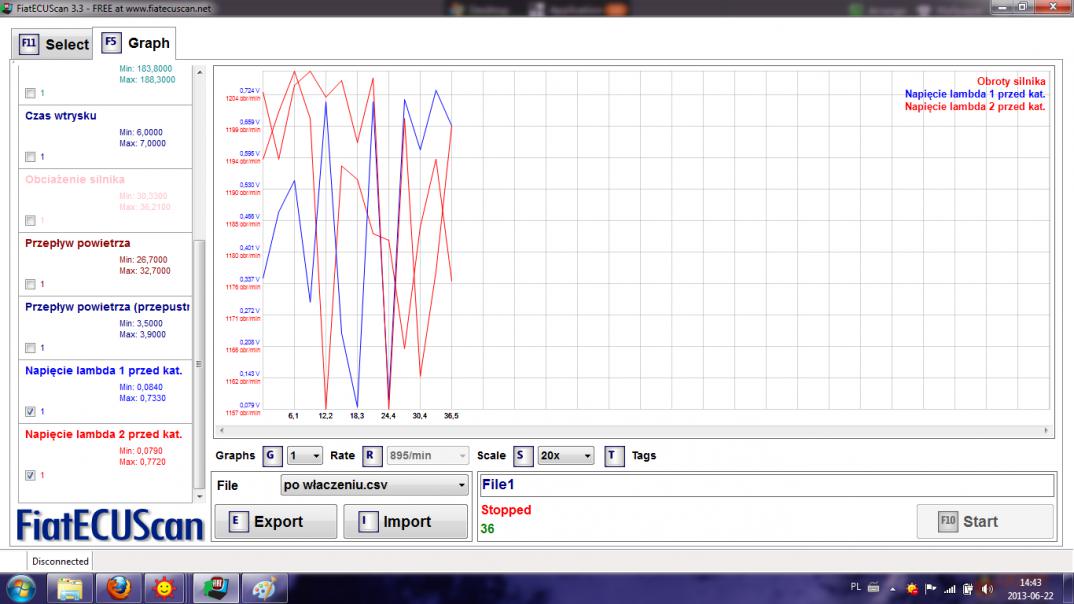
Task: Uncheck Napięcie lambda 1 przed kat. checkbox
Action: [30, 412]
